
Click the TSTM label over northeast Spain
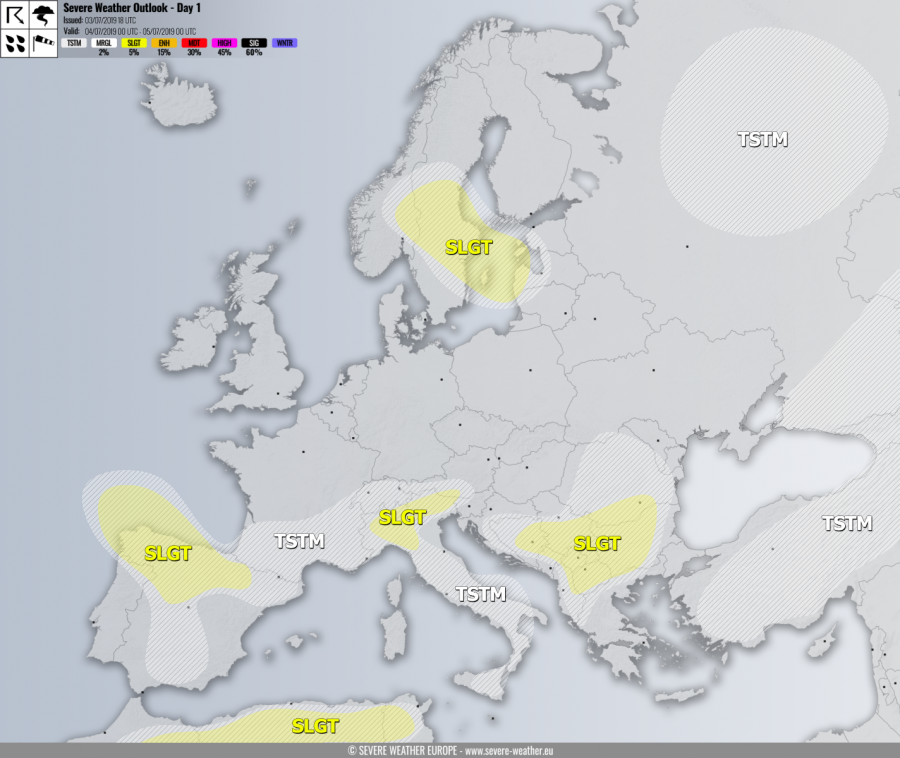300,541
